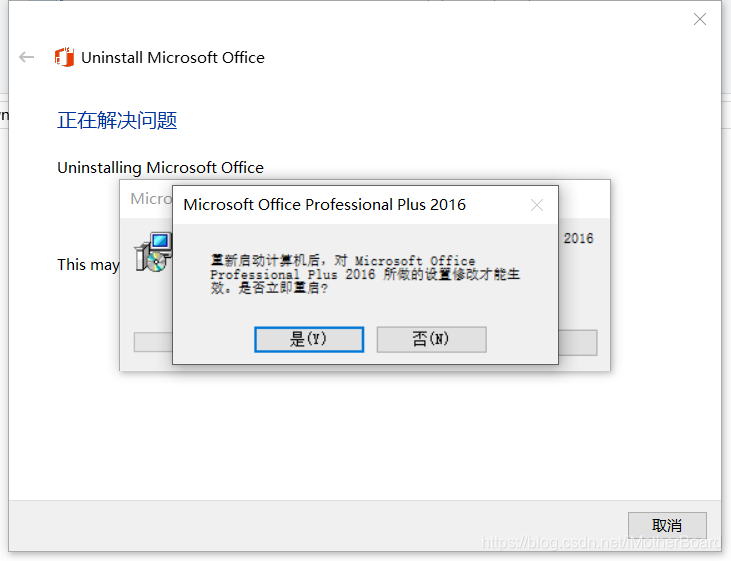Click the 正在解决问题 heading
Screen dimensions: 731x561
pyautogui.click(x=117, y=120)
